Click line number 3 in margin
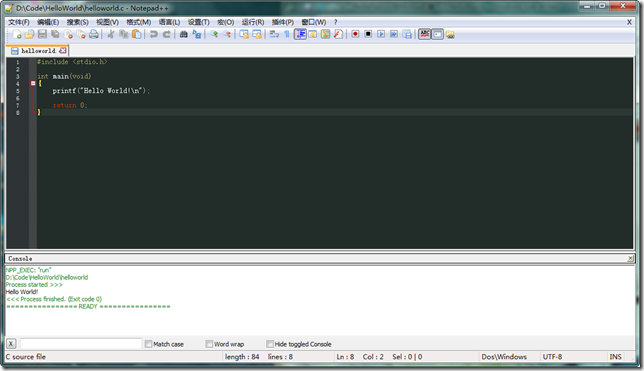 (18, 76)
